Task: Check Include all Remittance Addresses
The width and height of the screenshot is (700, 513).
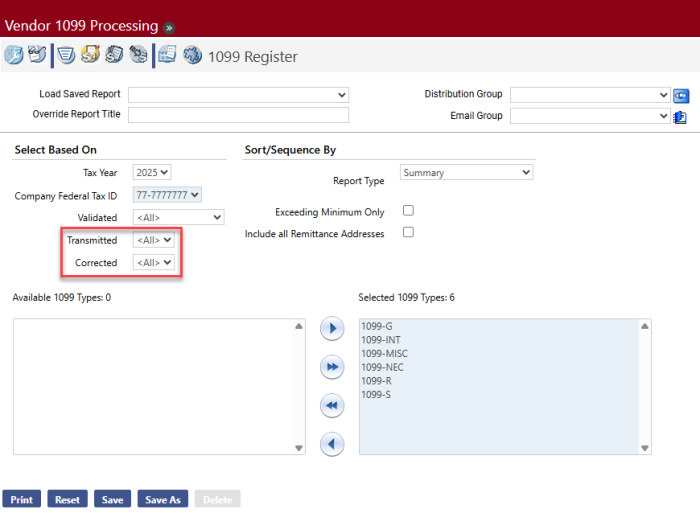Action: [x=408, y=233]
